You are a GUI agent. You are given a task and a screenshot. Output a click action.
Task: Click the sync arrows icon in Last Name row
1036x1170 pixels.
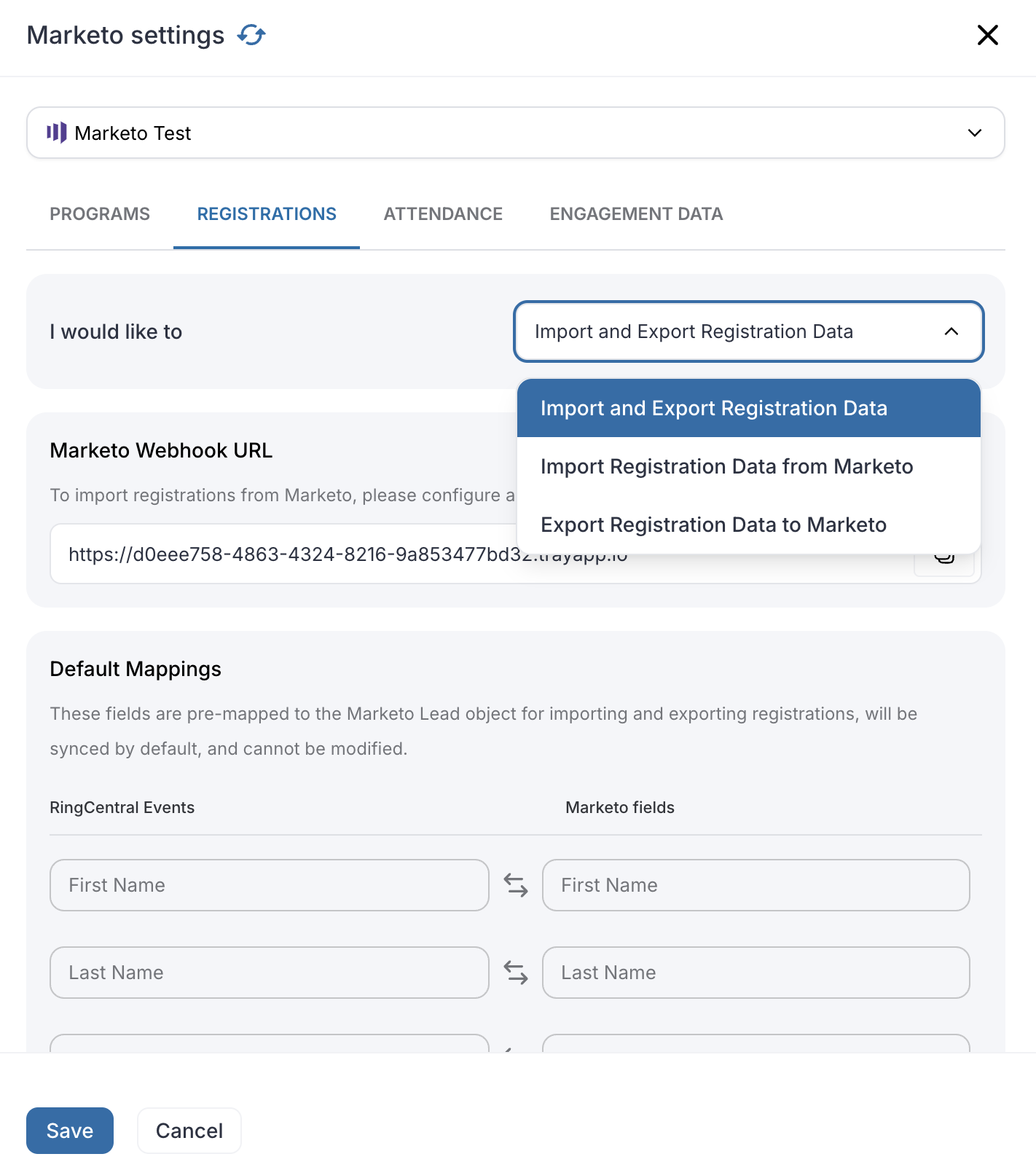point(516,973)
